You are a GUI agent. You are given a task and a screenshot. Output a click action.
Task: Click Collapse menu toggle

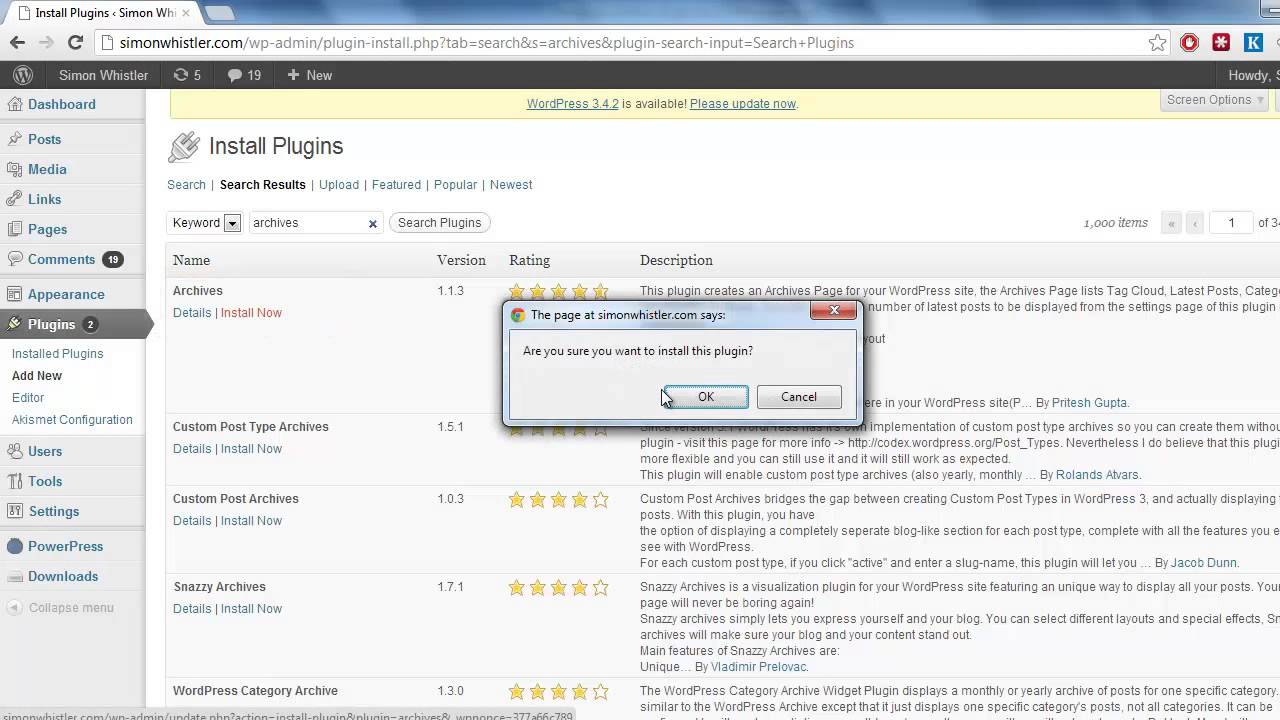point(60,607)
